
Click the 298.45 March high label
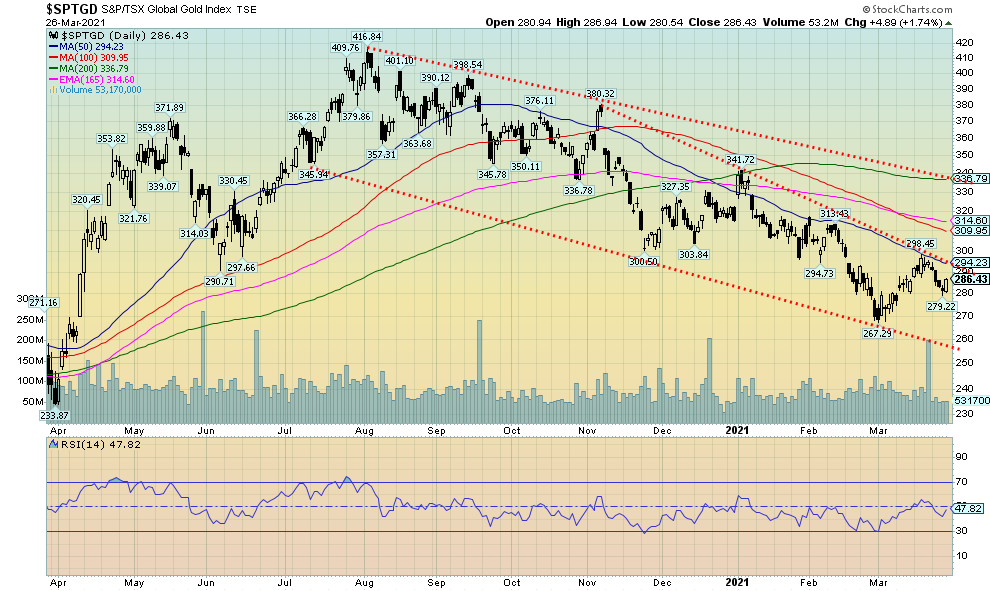[920, 243]
